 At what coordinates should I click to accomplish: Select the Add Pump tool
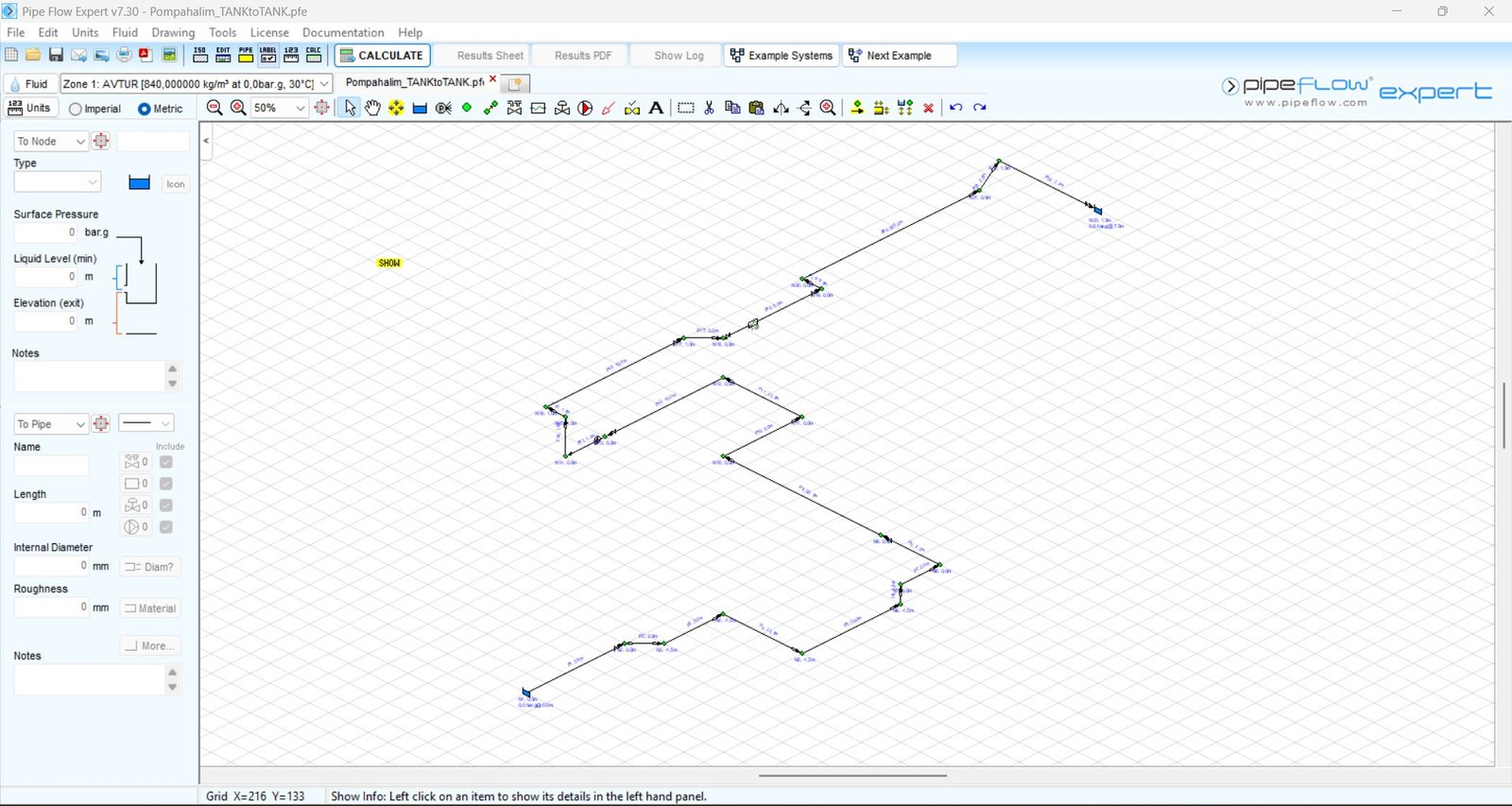(585, 108)
